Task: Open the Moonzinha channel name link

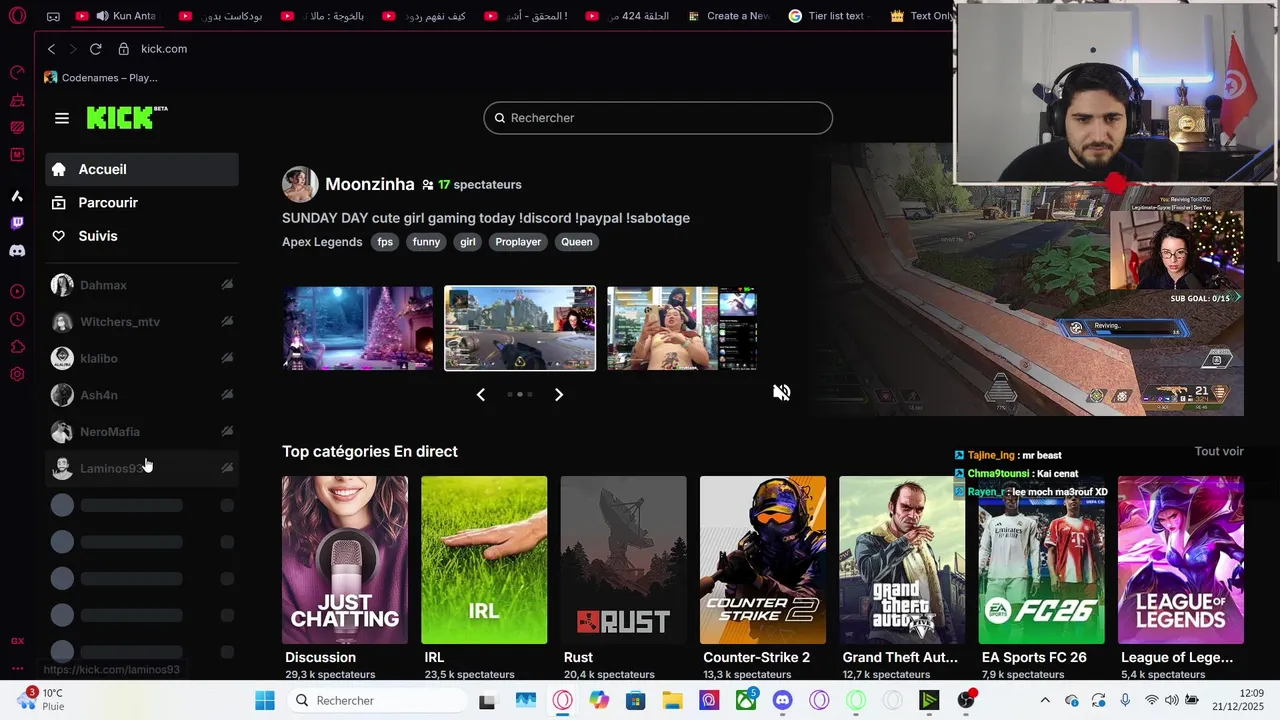Action: coord(370,184)
